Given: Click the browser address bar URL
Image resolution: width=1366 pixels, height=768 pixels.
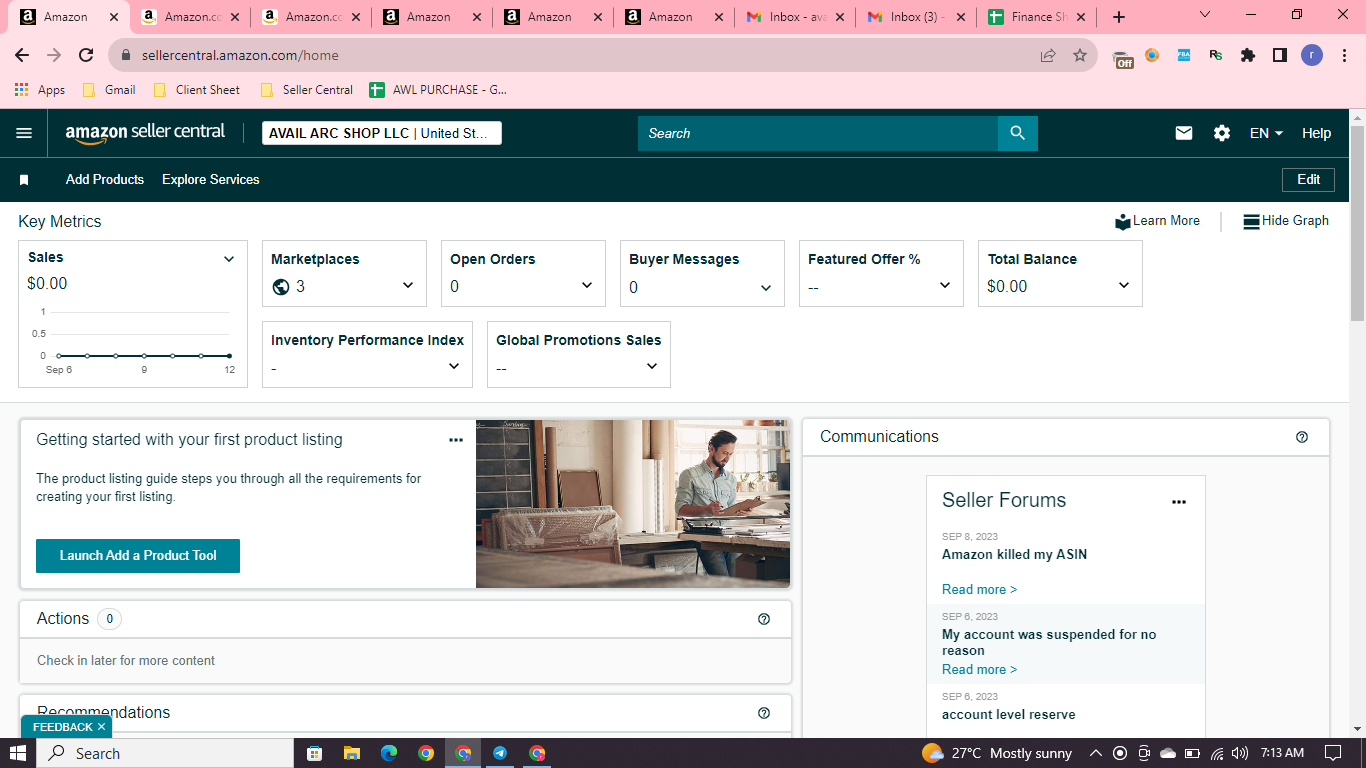Looking at the screenshot, I should point(240,56).
